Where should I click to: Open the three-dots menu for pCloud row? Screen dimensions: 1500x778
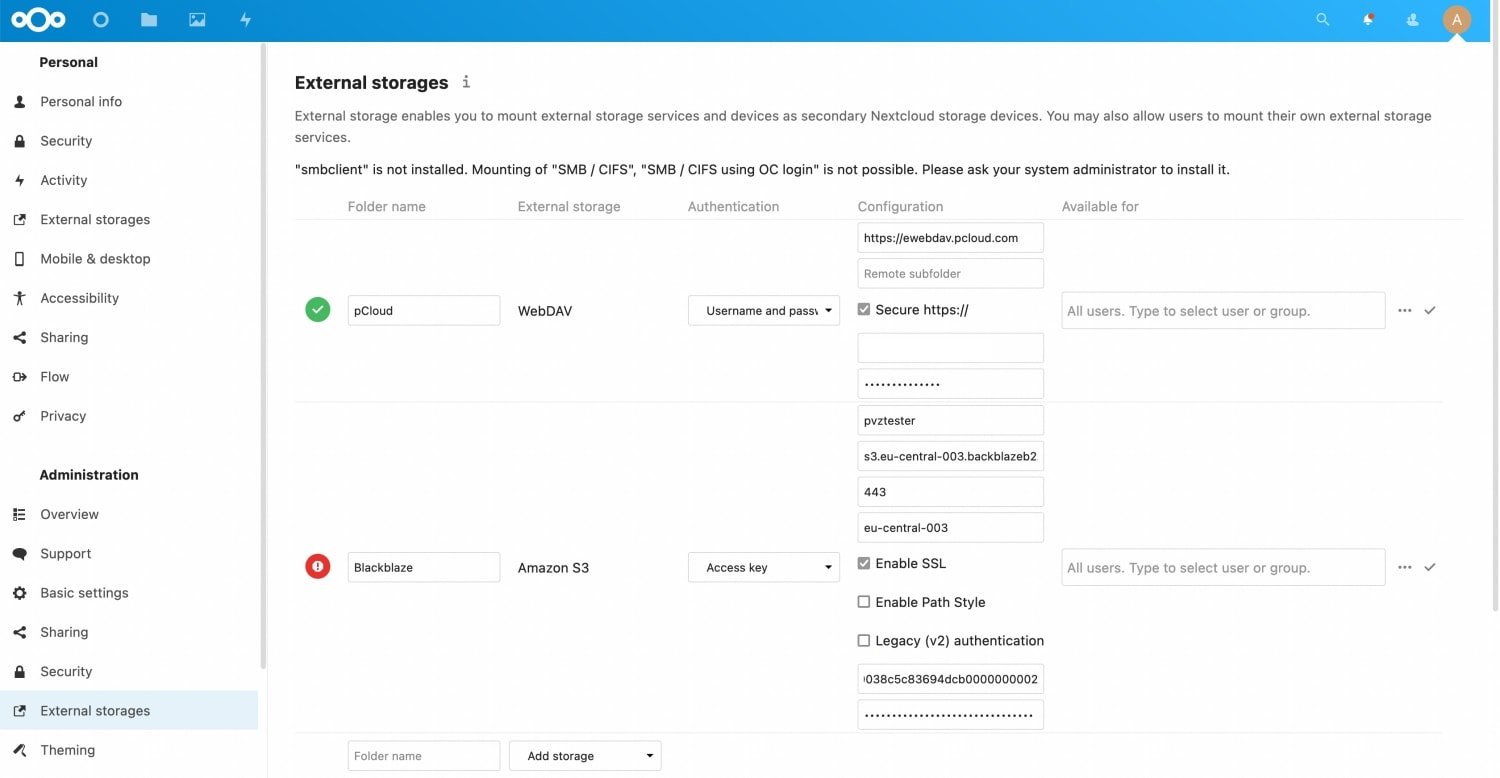point(1405,311)
